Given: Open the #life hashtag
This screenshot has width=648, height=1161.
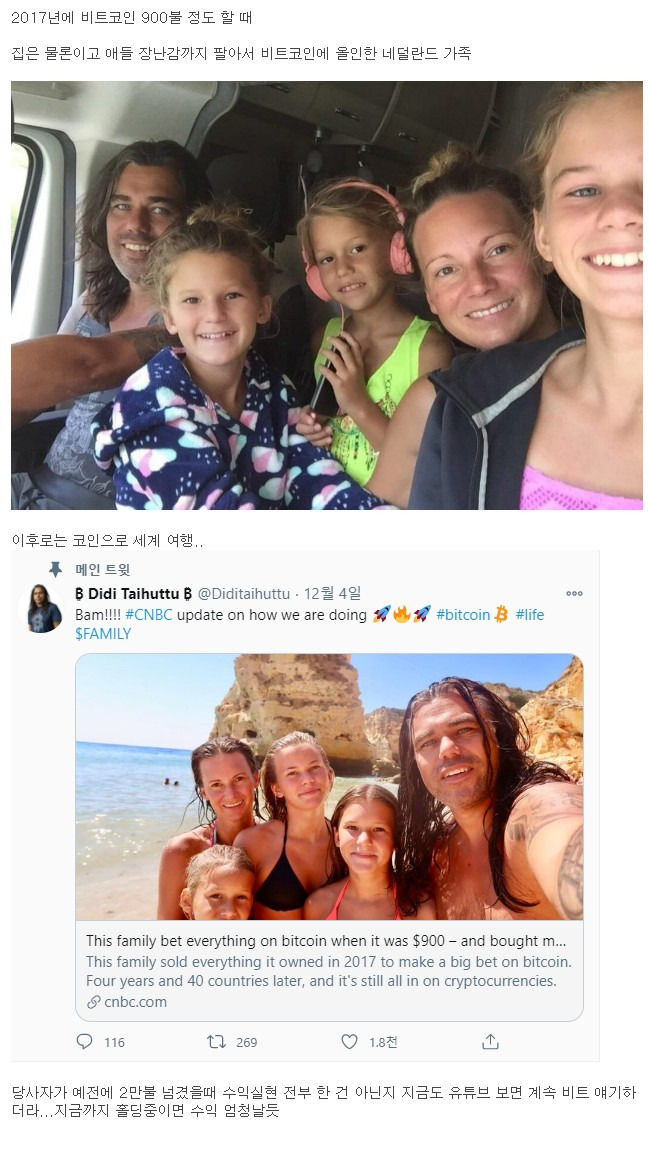Looking at the screenshot, I should click(x=530, y=615).
